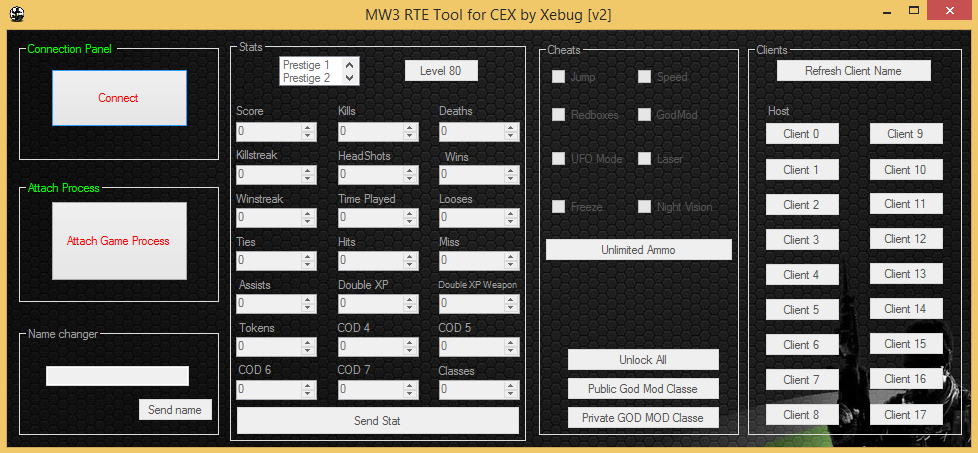Click Attach Game Process button

(x=119, y=241)
